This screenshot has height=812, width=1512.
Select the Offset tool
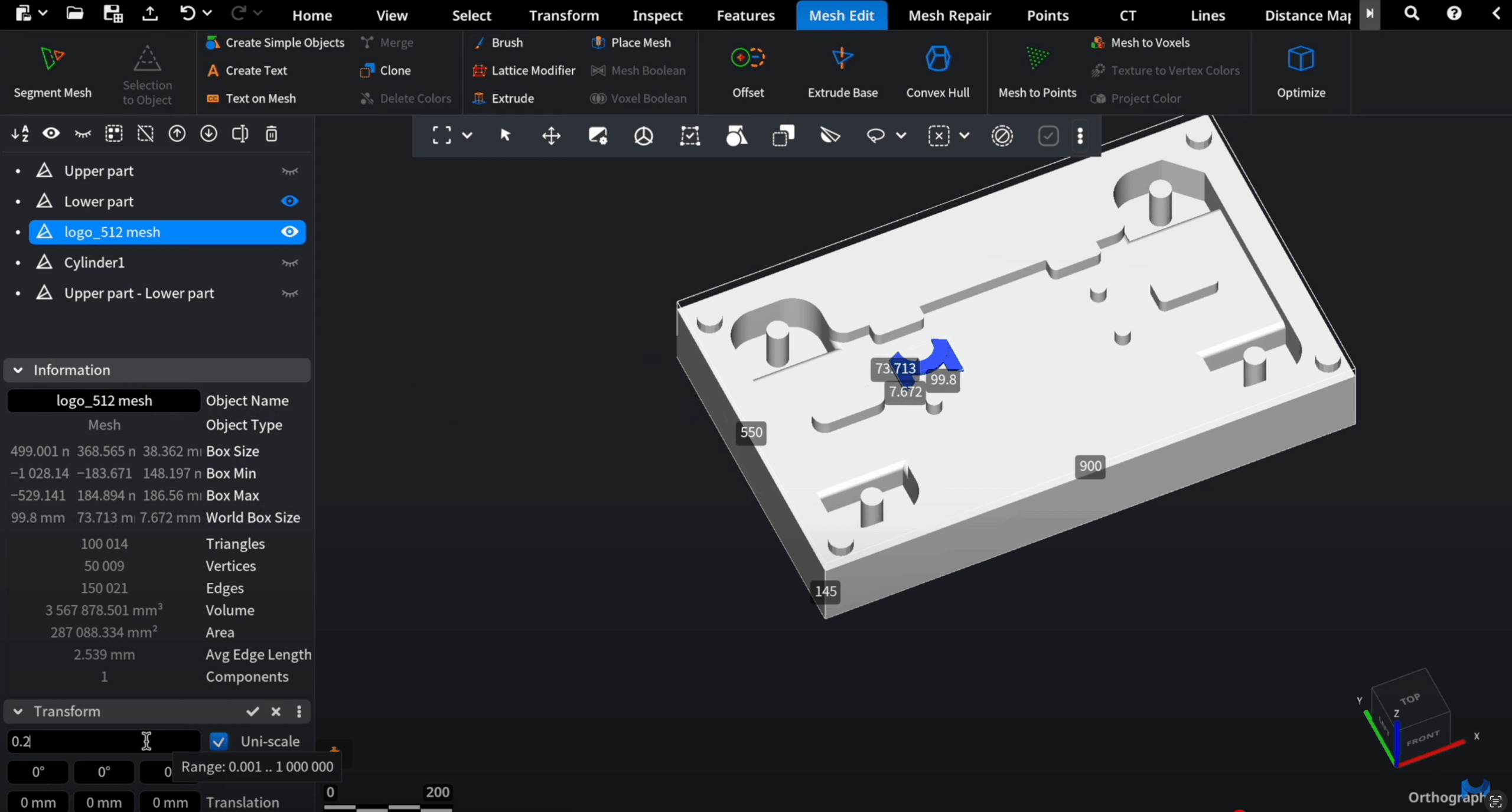tap(748, 58)
